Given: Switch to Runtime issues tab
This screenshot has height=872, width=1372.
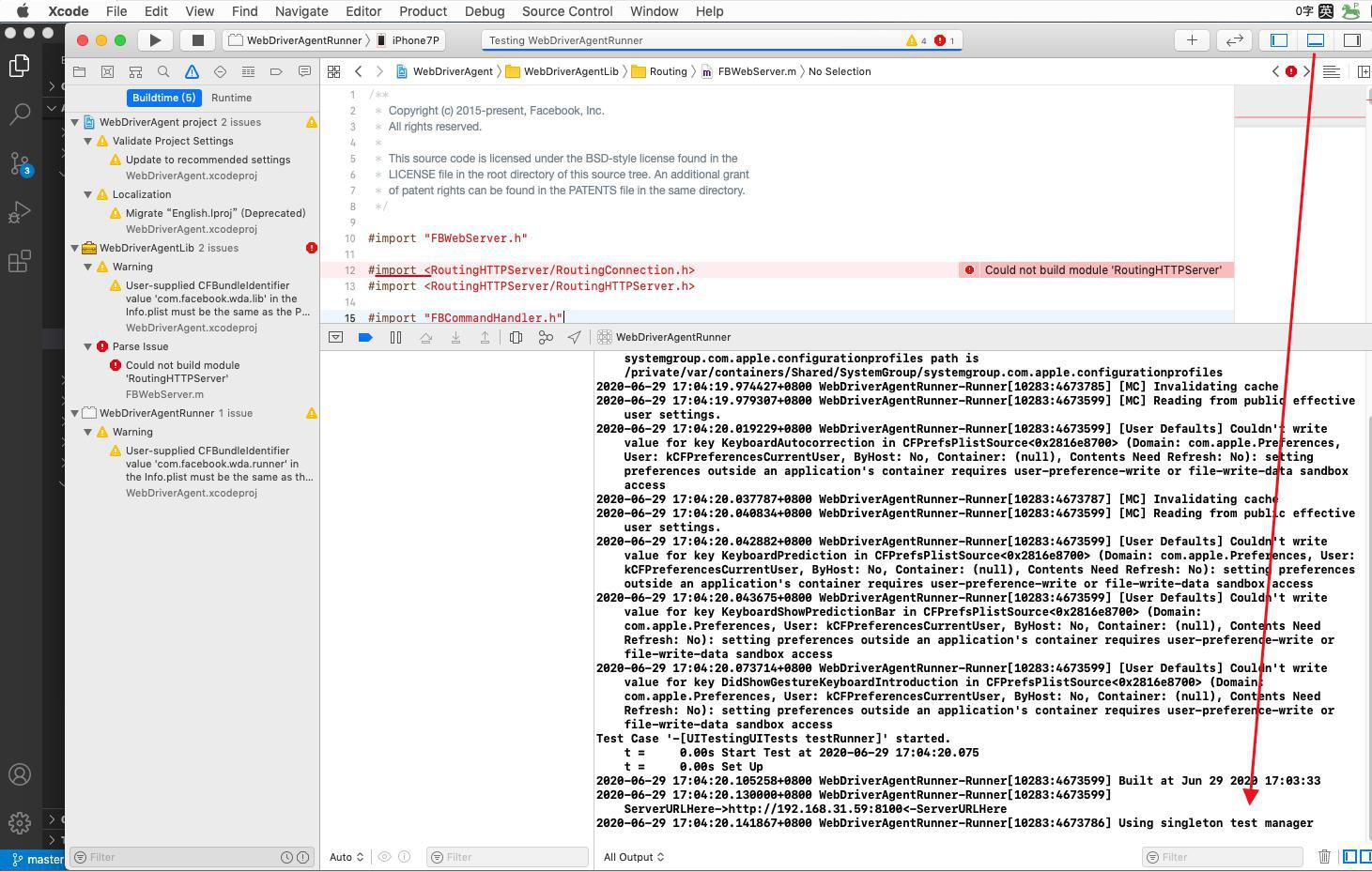Looking at the screenshot, I should pyautogui.click(x=231, y=98).
